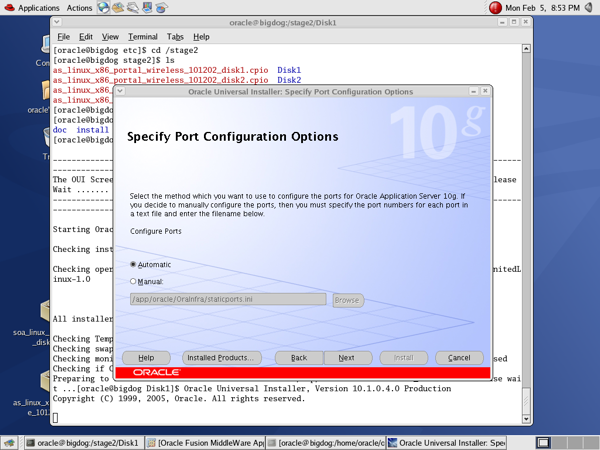Click the Show Desktop taskbar icon

point(9,443)
